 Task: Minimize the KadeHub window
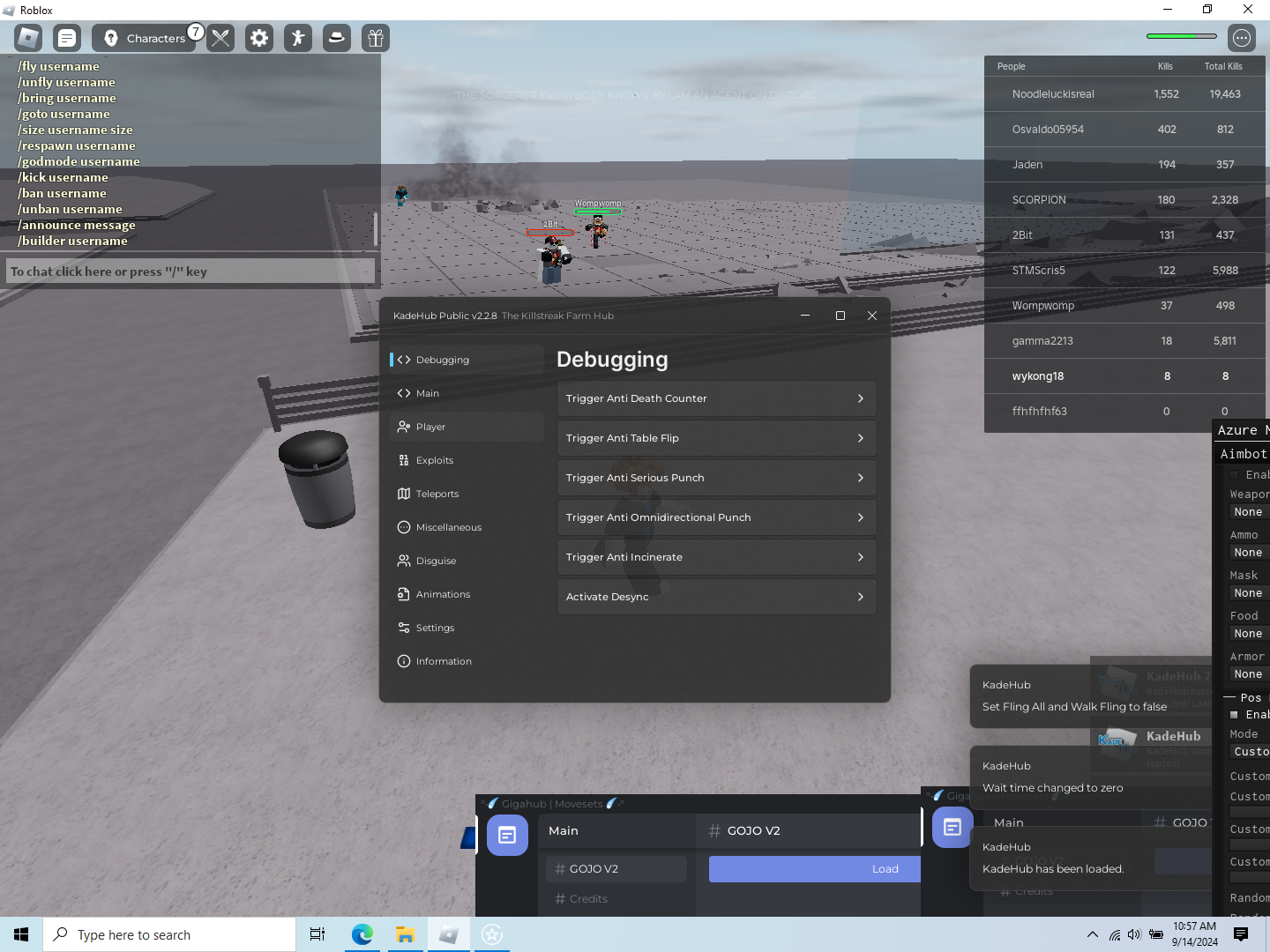[x=805, y=316]
